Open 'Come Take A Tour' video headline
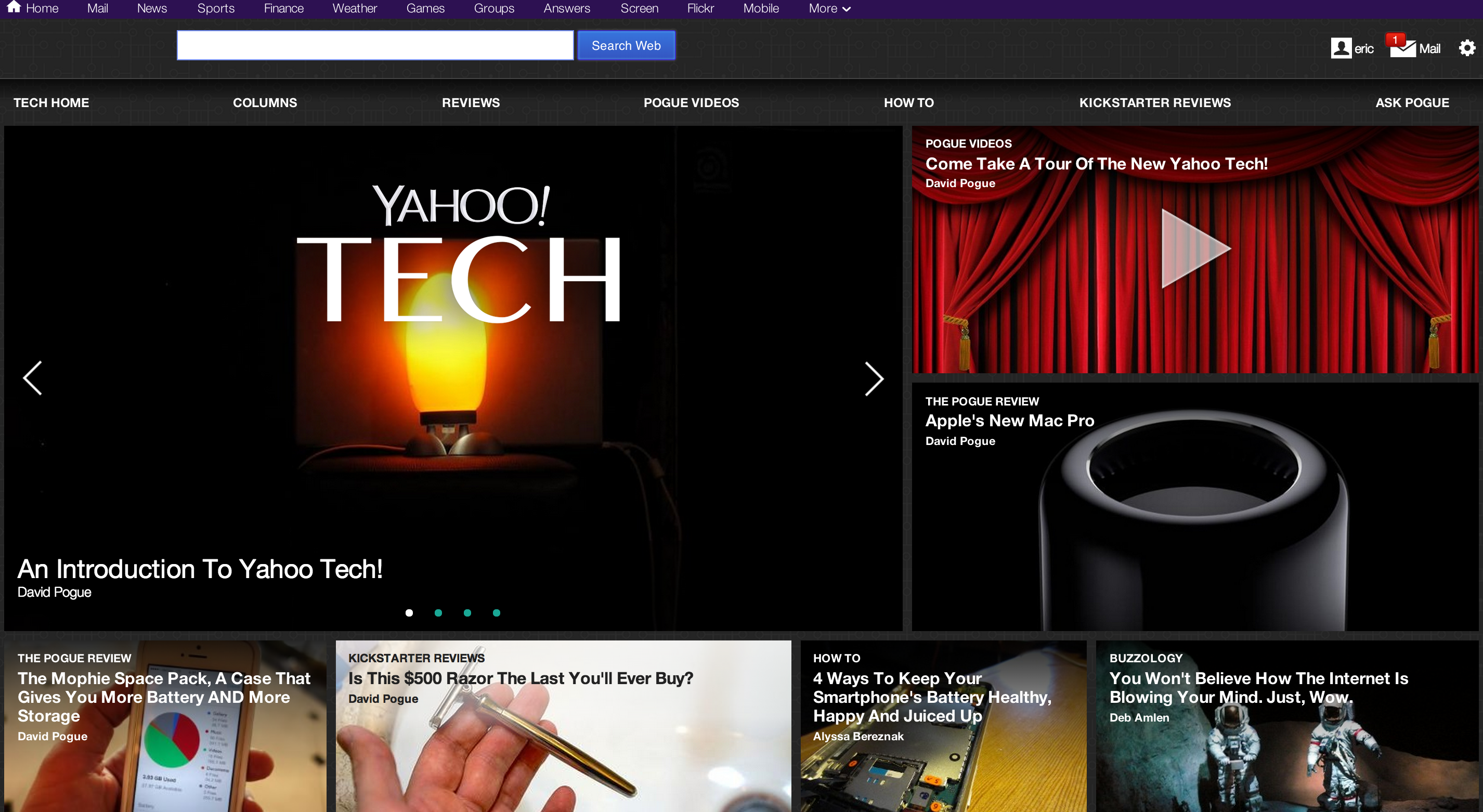1483x812 pixels. [1096, 164]
